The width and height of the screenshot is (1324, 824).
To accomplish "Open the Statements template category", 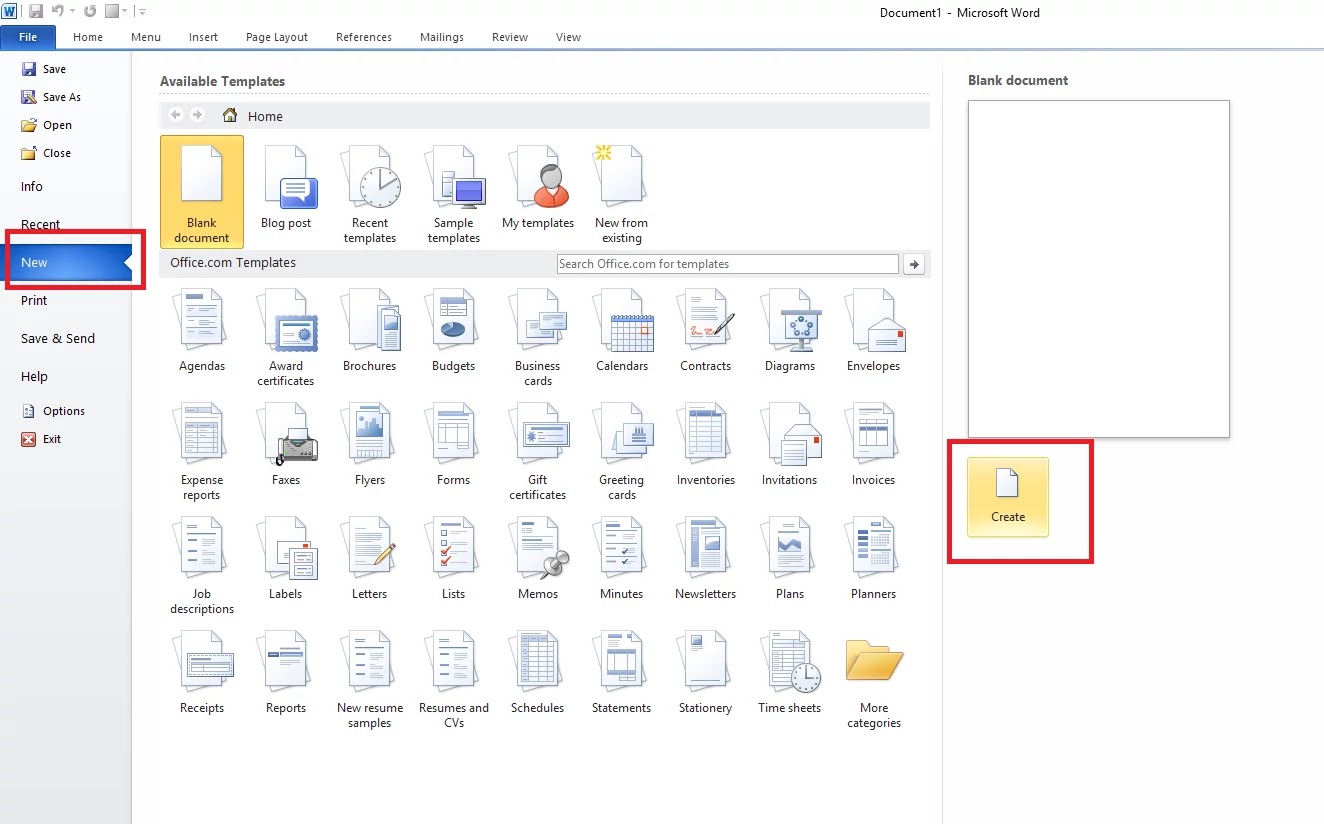I will [622, 673].
